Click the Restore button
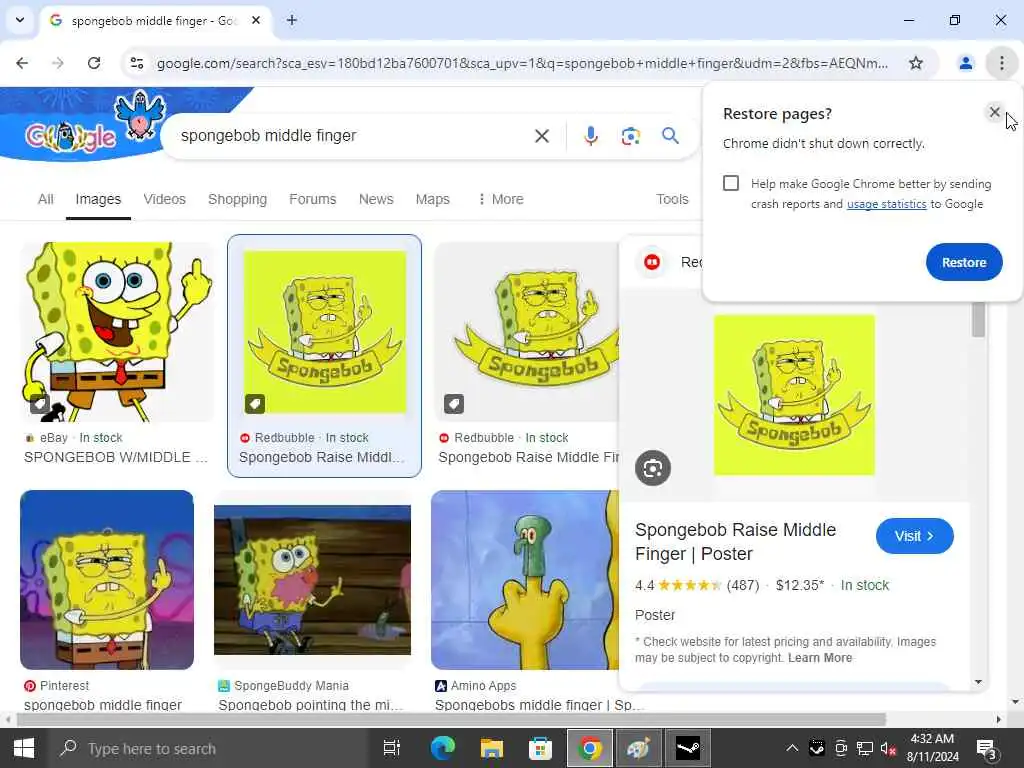Screen dimensions: 1024x768 point(964,262)
